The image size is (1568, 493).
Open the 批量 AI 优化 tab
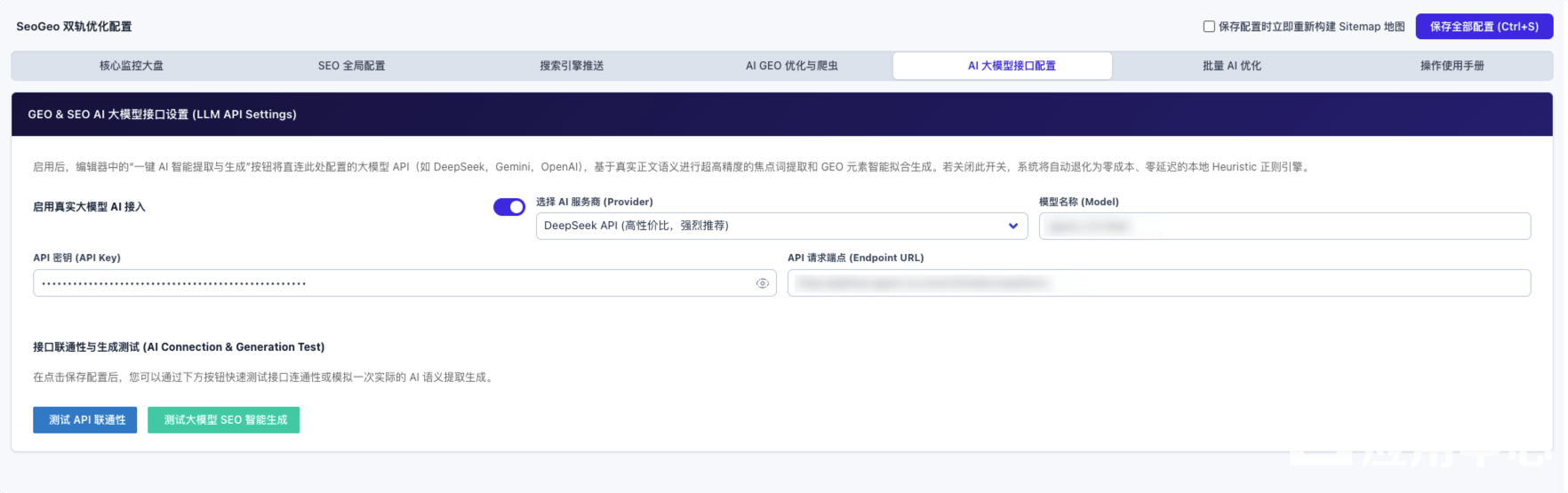click(1232, 66)
